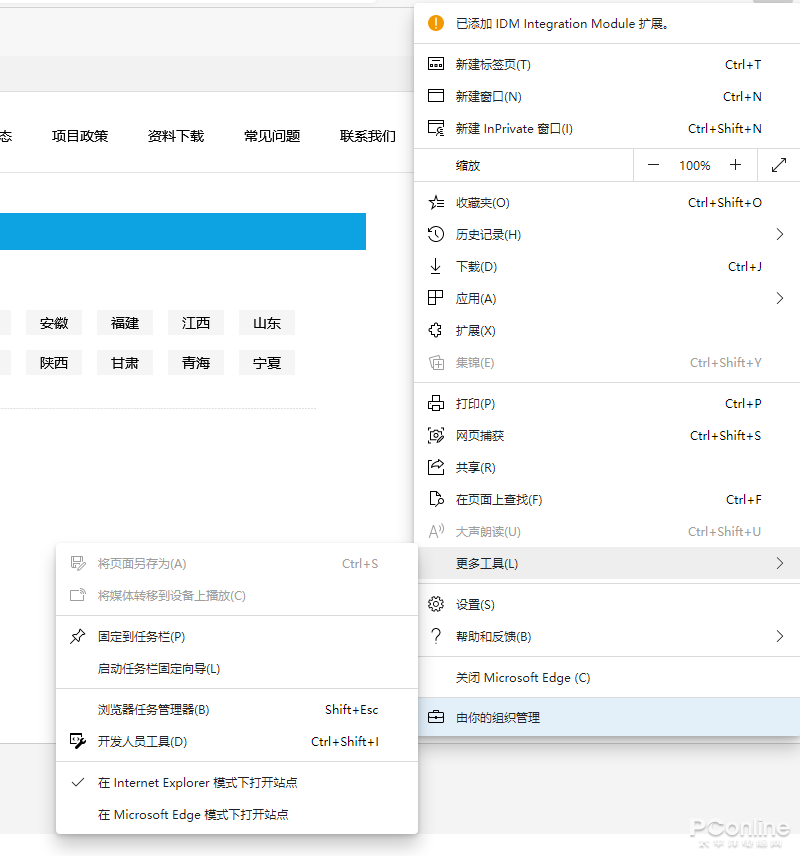Click the pin to taskbar icon (固定到任务栏)
The image size is (800, 856).
pyautogui.click(x=78, y=637)
